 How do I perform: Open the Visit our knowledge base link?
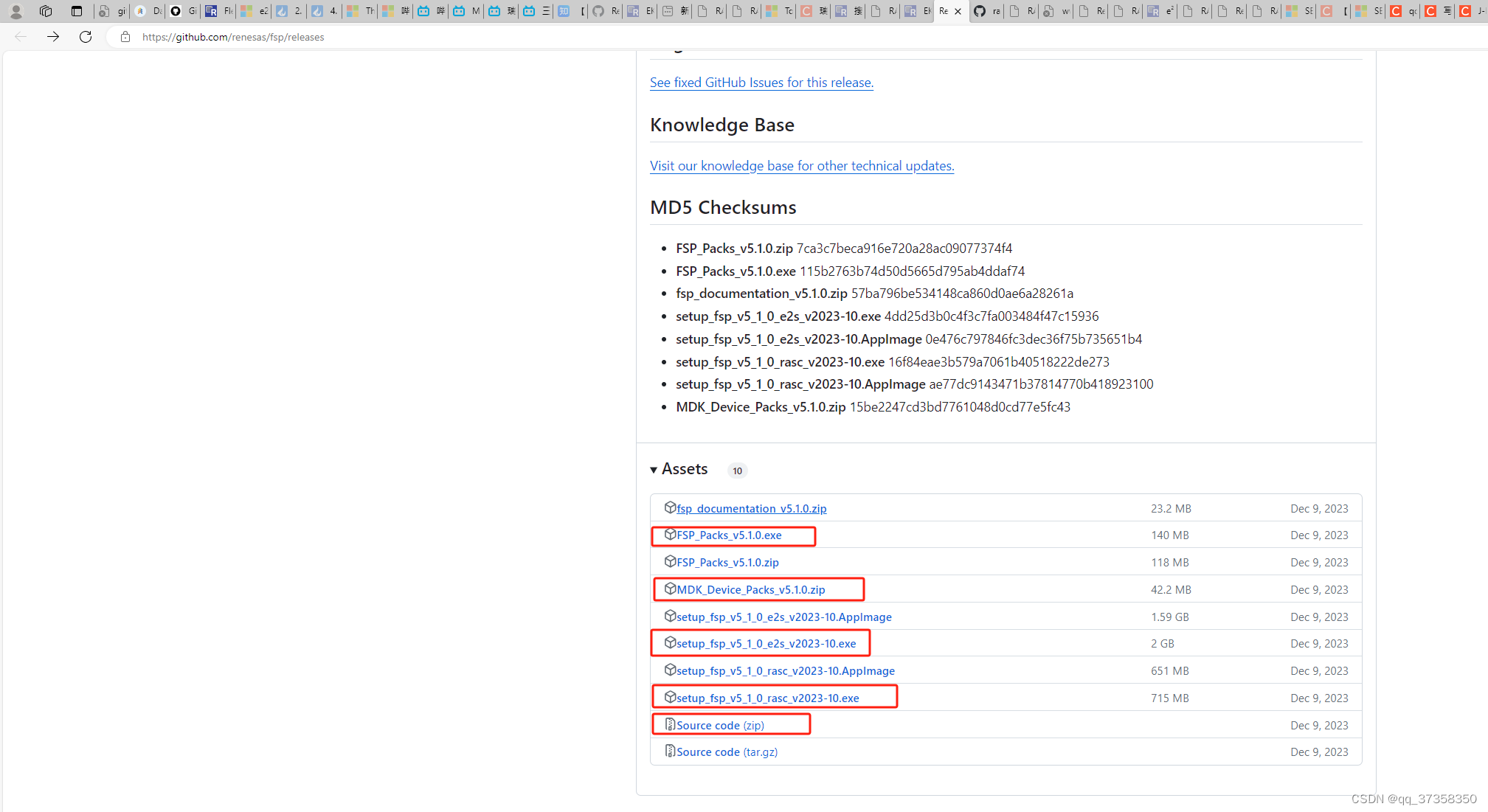[802, 166]
